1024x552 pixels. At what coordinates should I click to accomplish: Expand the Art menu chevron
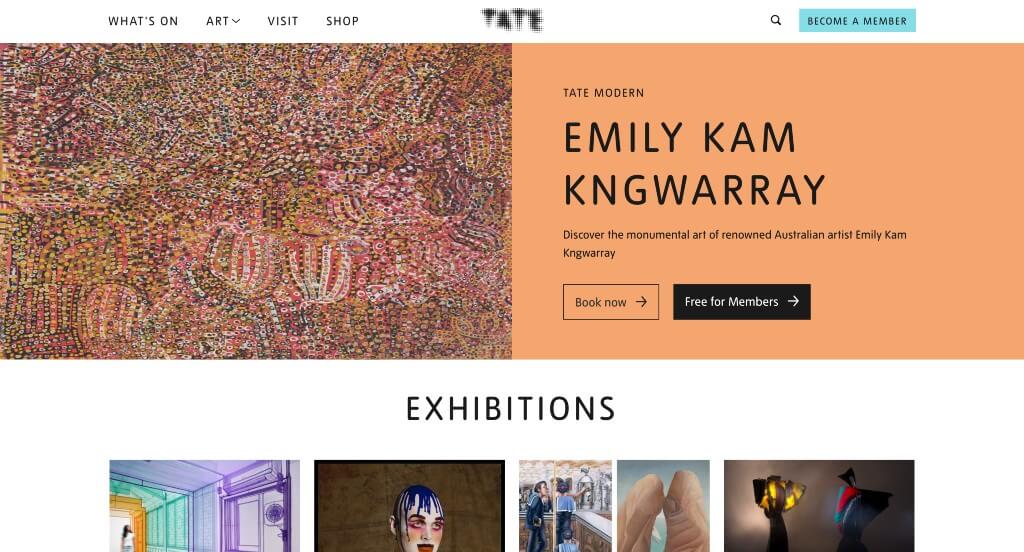pyautogui.click(x=236, y=21)
